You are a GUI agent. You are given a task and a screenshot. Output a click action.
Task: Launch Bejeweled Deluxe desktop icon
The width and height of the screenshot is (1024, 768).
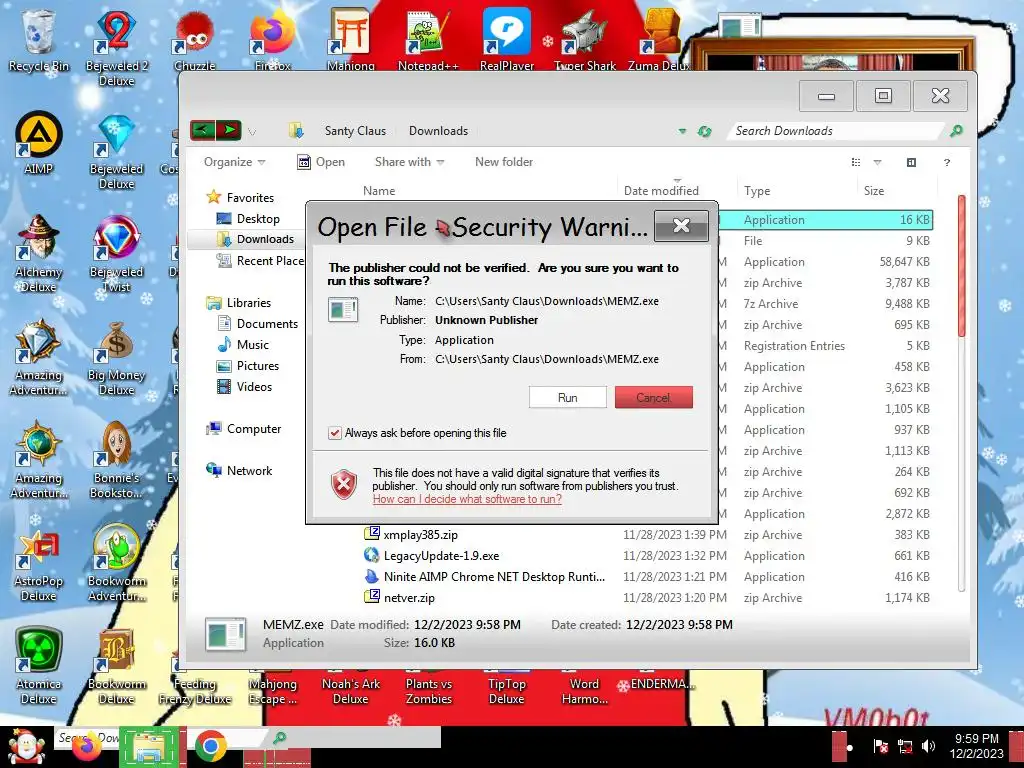click(x=116, y=152)
